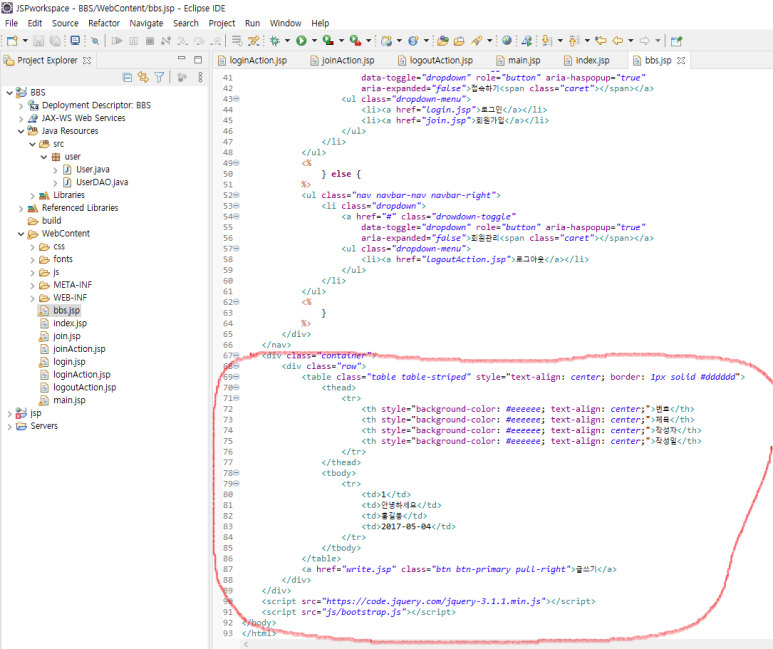
Task: Click the Terminate debug icon
Action: coord(150,41)
